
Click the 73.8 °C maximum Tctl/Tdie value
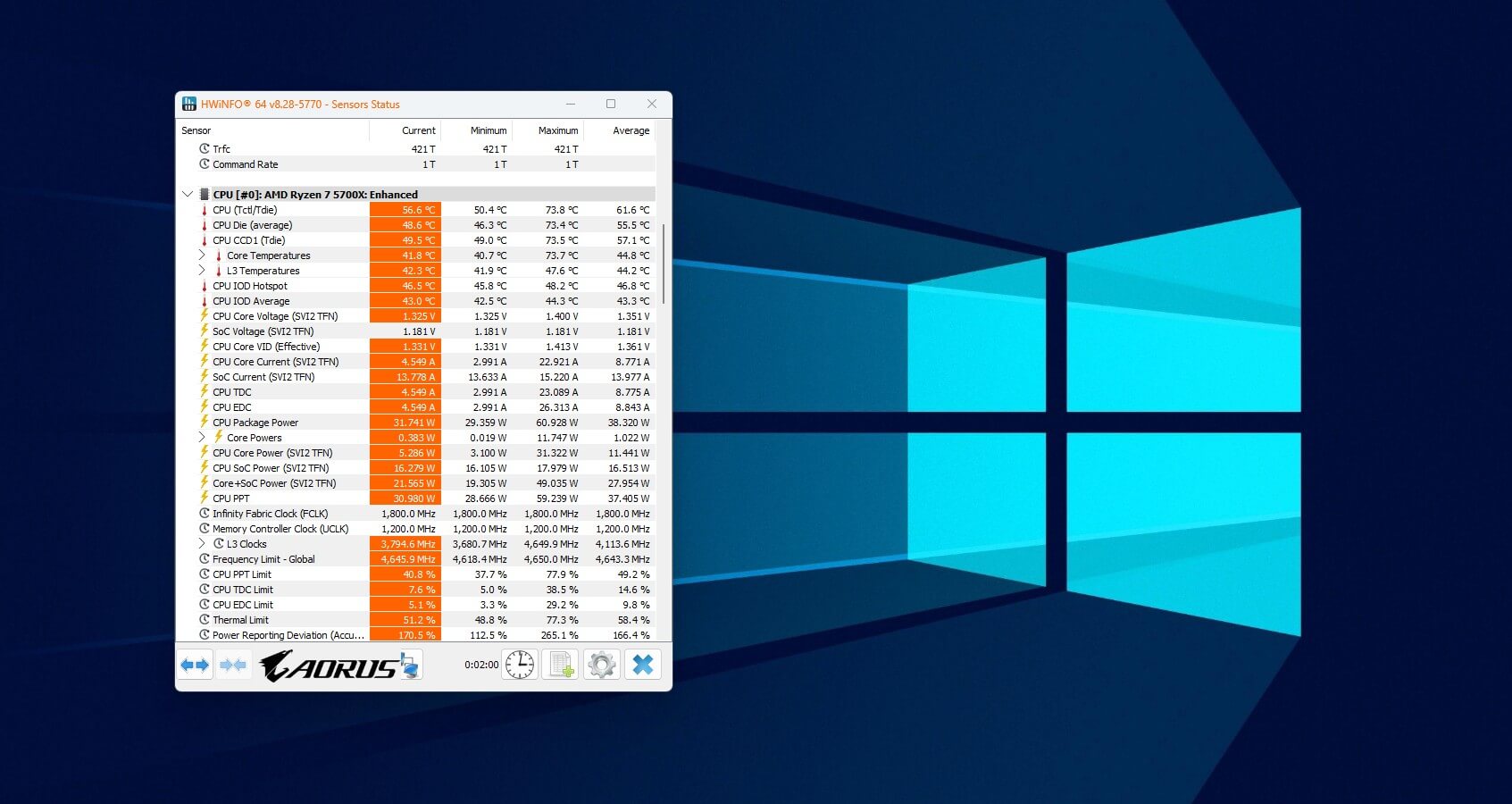click(x=562, y=210)
